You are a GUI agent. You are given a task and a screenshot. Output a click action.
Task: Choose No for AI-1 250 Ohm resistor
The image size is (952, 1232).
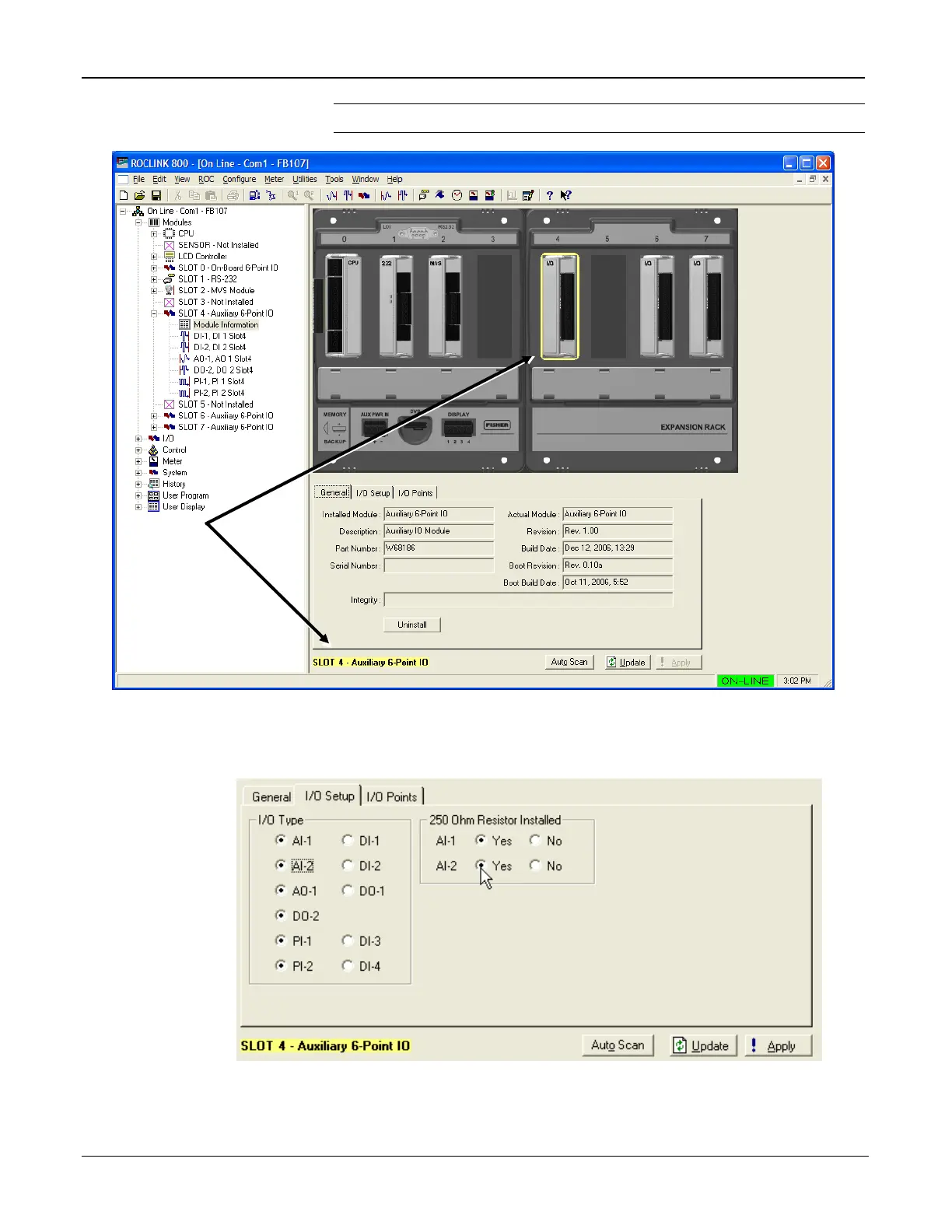[x=535, y=840]
